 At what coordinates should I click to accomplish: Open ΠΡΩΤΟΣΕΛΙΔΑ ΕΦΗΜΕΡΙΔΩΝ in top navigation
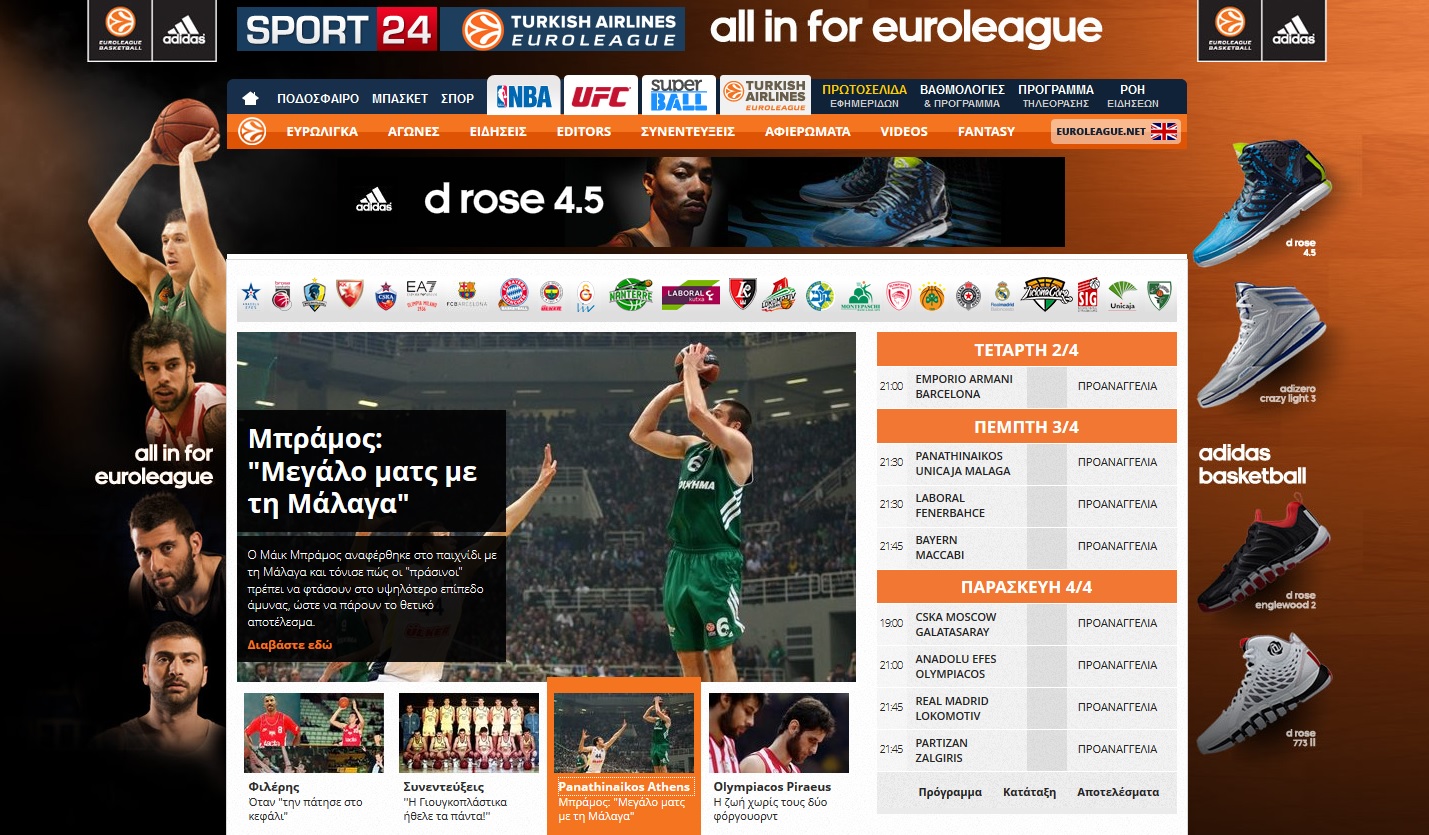click(x=864, y=96)
